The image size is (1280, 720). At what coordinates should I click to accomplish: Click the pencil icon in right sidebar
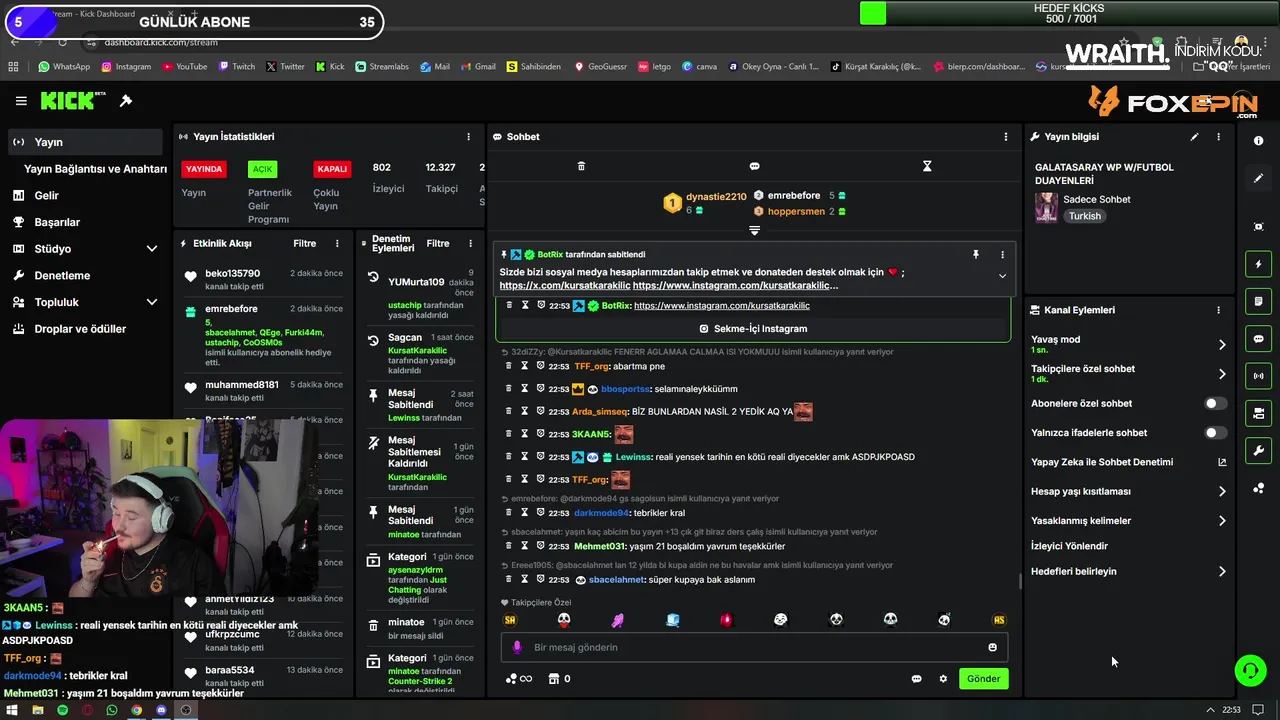(1258, 178)
